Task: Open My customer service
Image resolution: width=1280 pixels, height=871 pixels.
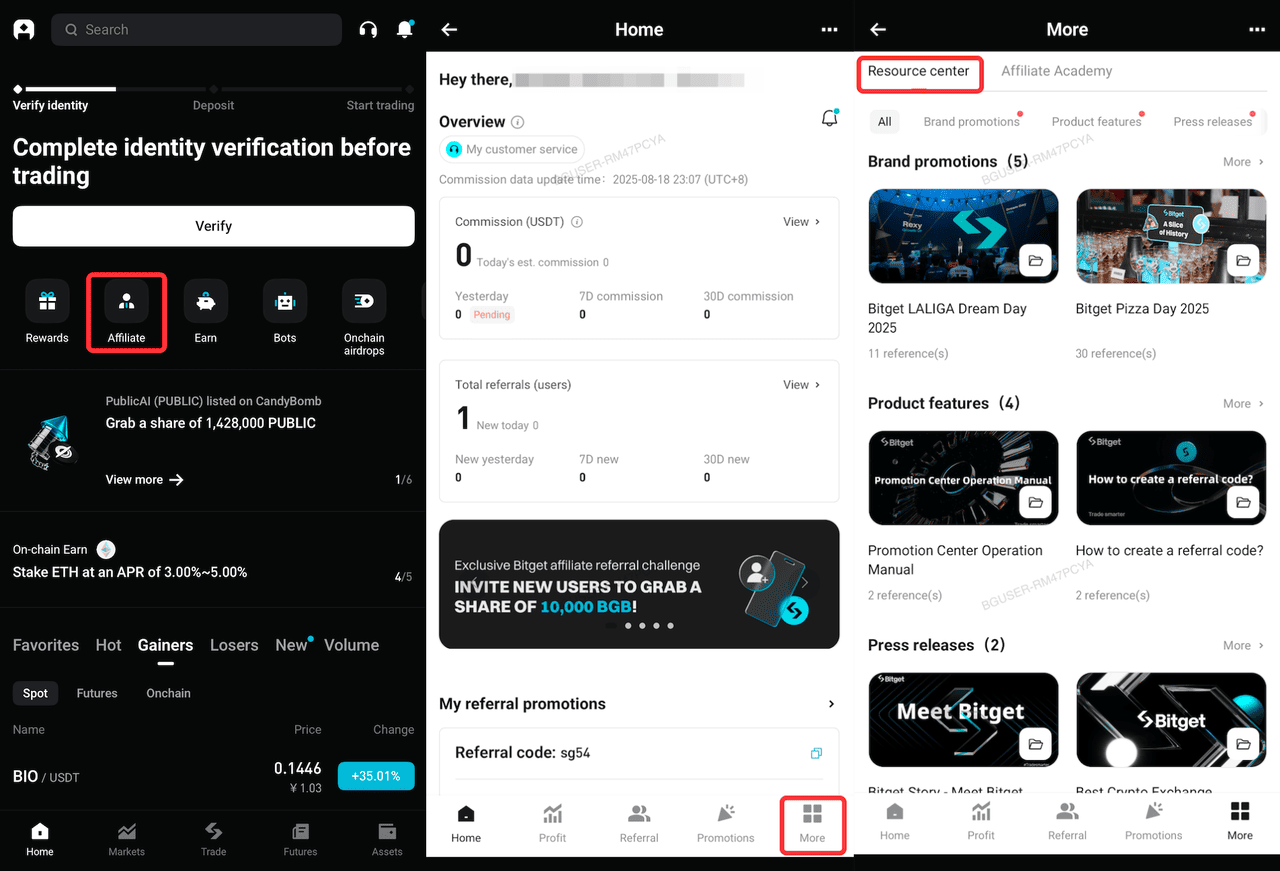Action: [512, 149]
